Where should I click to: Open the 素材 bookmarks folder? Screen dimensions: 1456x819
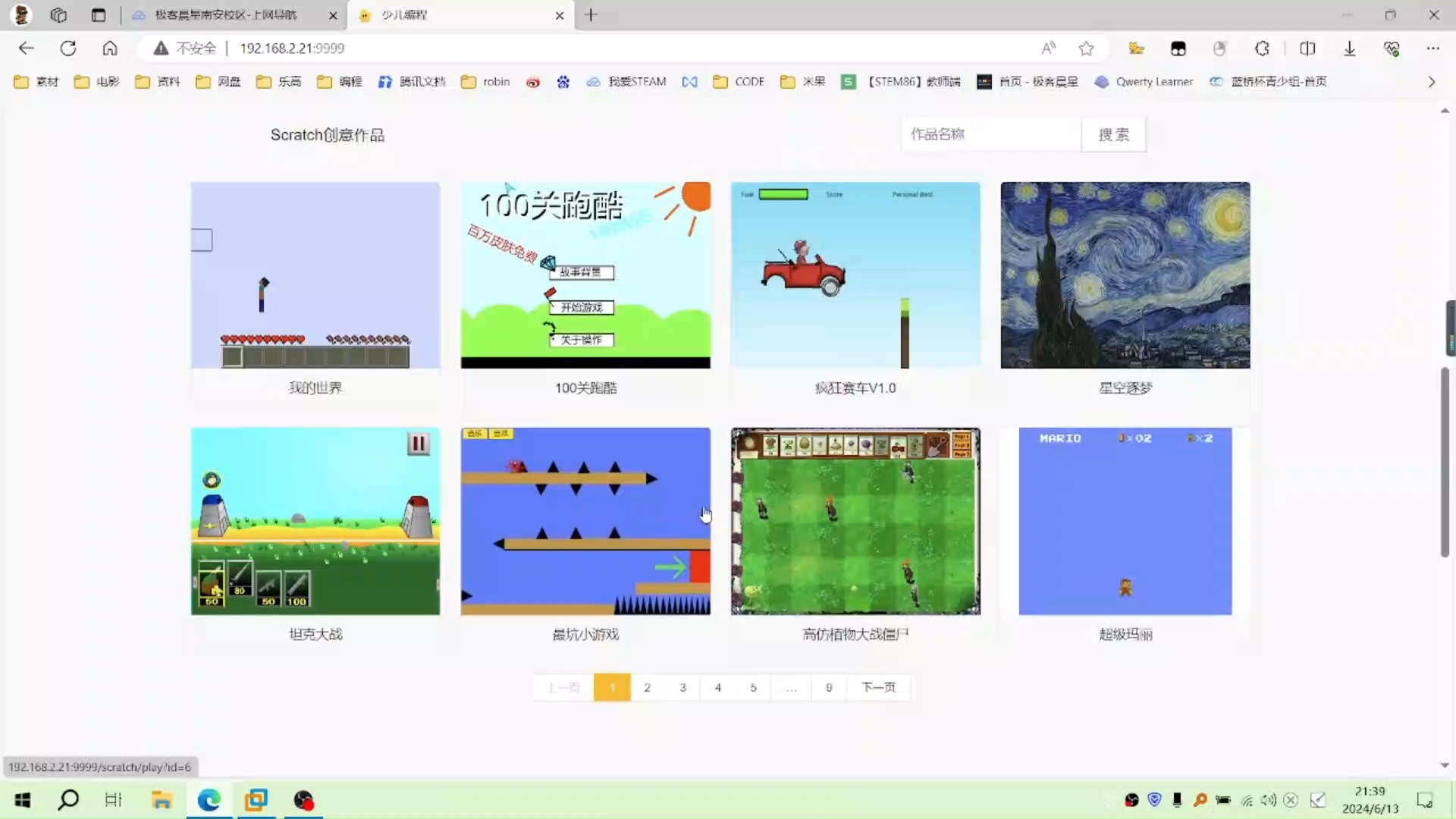(36, 82)
